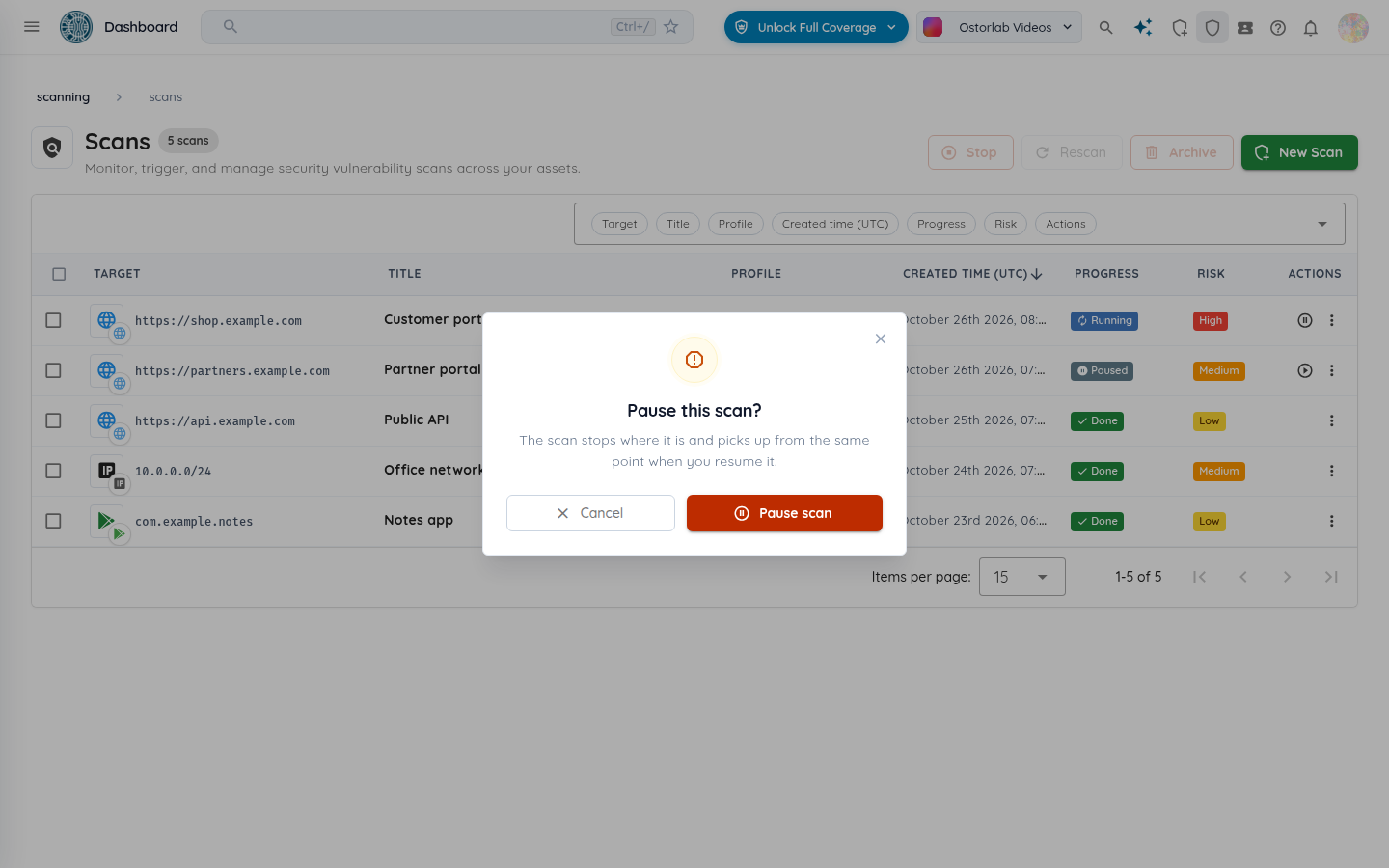Click the favorite star in search bar
This screenshot has height=868, width=1389.
tap(671, 27)
